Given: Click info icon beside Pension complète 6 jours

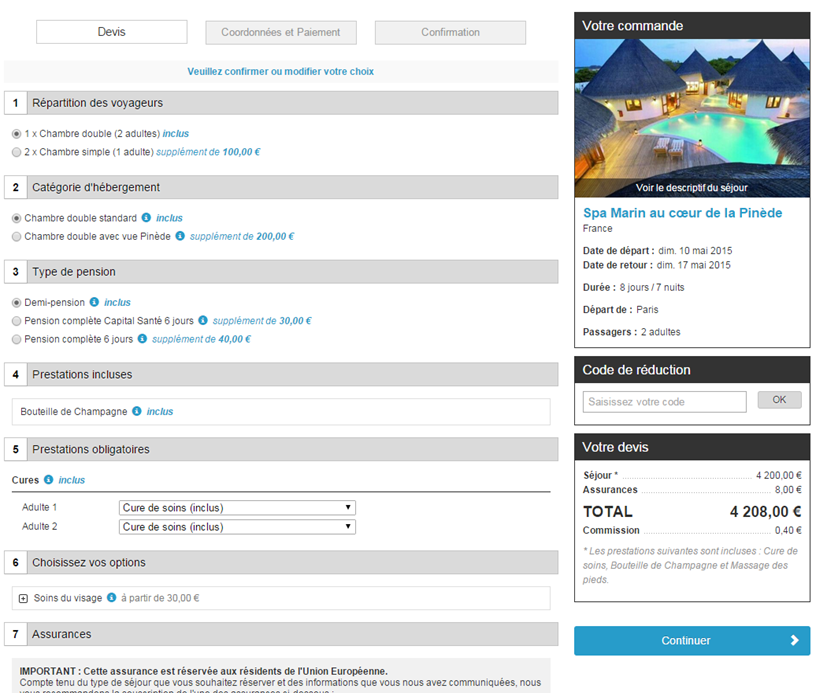Looking at the screenshot, I should coord(142,339).
